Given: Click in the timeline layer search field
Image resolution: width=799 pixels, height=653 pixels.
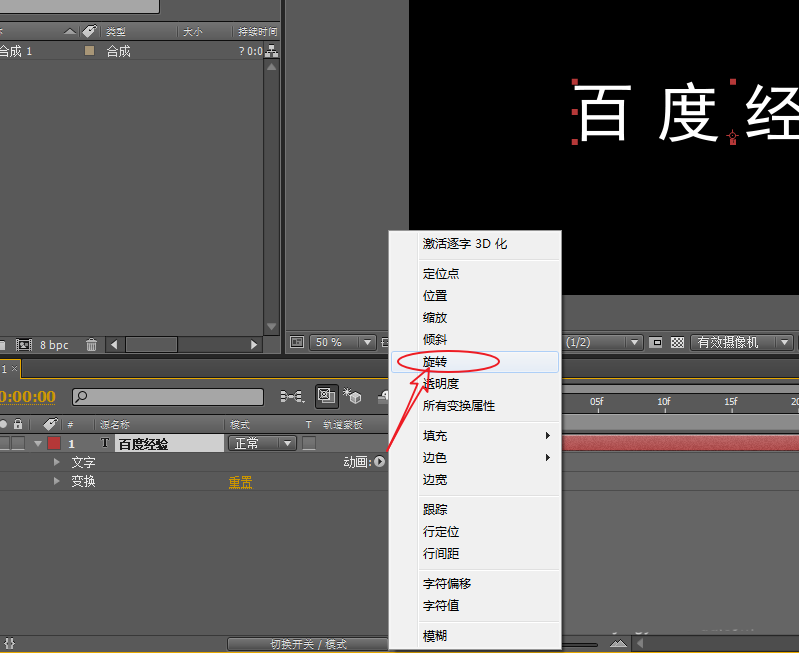Looking at the screenshot, I should tap(168, 397).
